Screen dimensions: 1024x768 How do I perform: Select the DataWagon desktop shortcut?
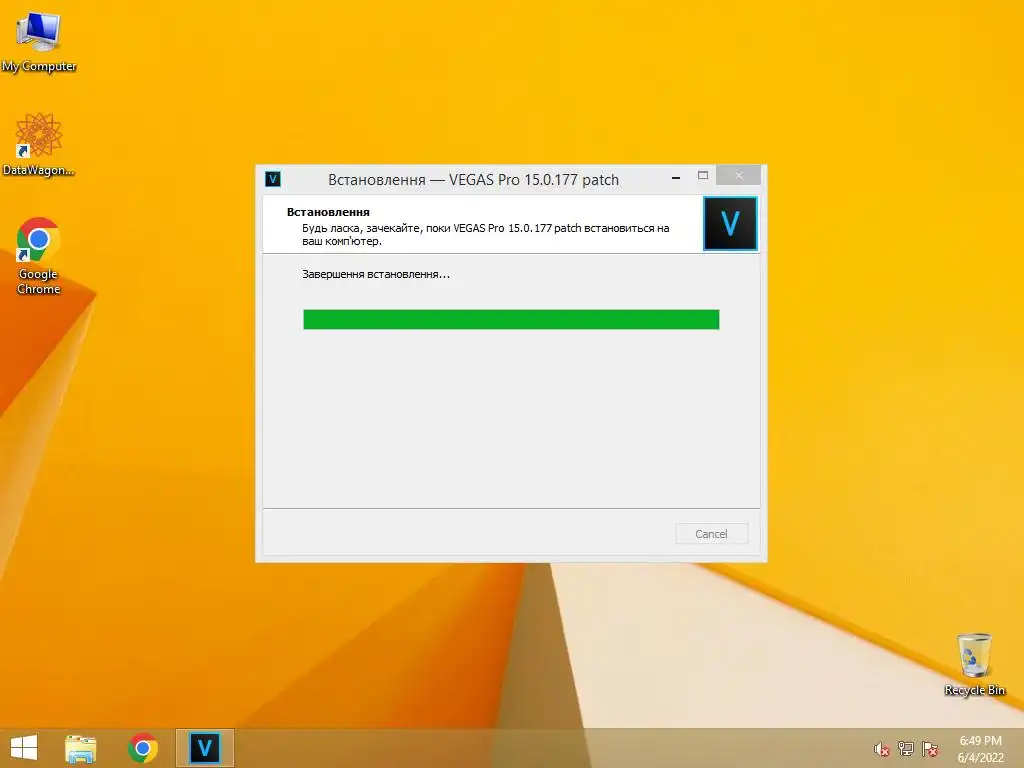(39, 144)
